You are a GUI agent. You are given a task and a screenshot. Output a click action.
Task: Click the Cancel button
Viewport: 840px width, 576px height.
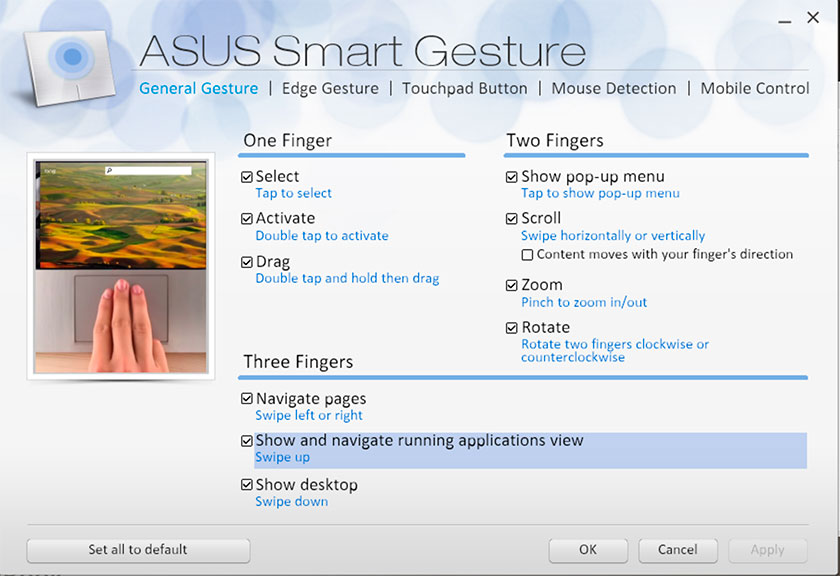(x=678, y=550)
